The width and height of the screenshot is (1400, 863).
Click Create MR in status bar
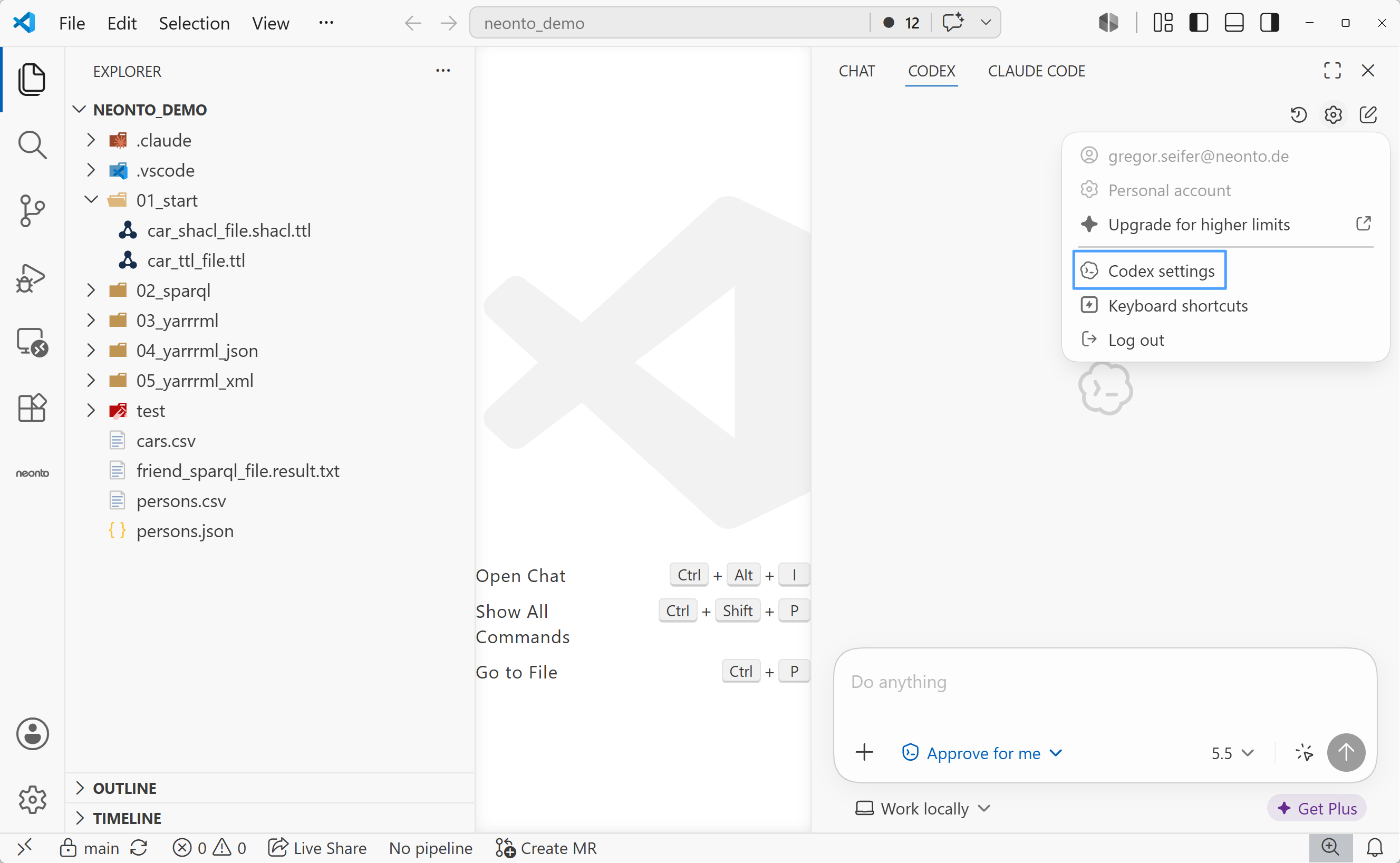pos(546,848)
